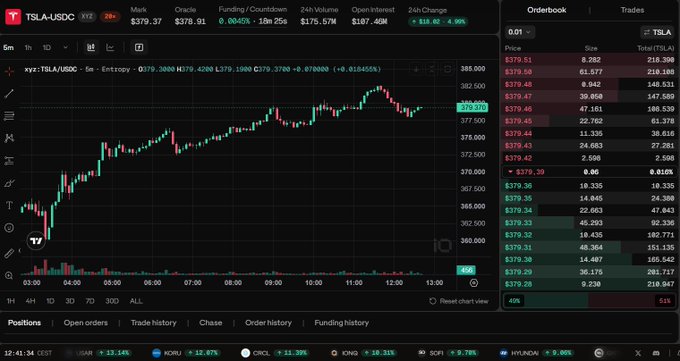The height and width of the screenshot is (361, 680).
Task: Set chart range to 4H
Action: 30,301
